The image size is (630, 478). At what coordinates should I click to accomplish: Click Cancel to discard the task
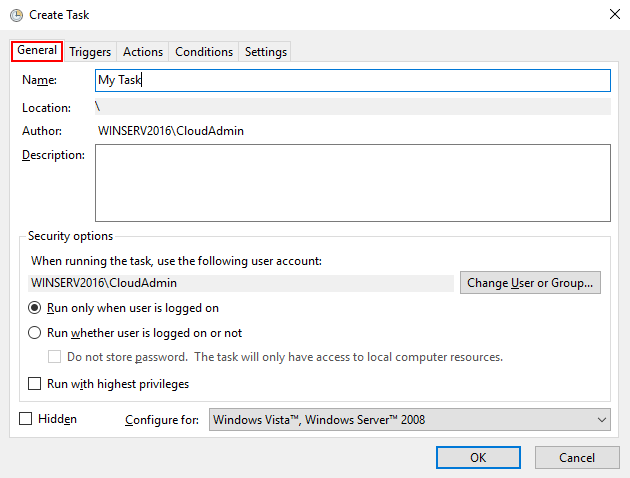coord(577,457)
